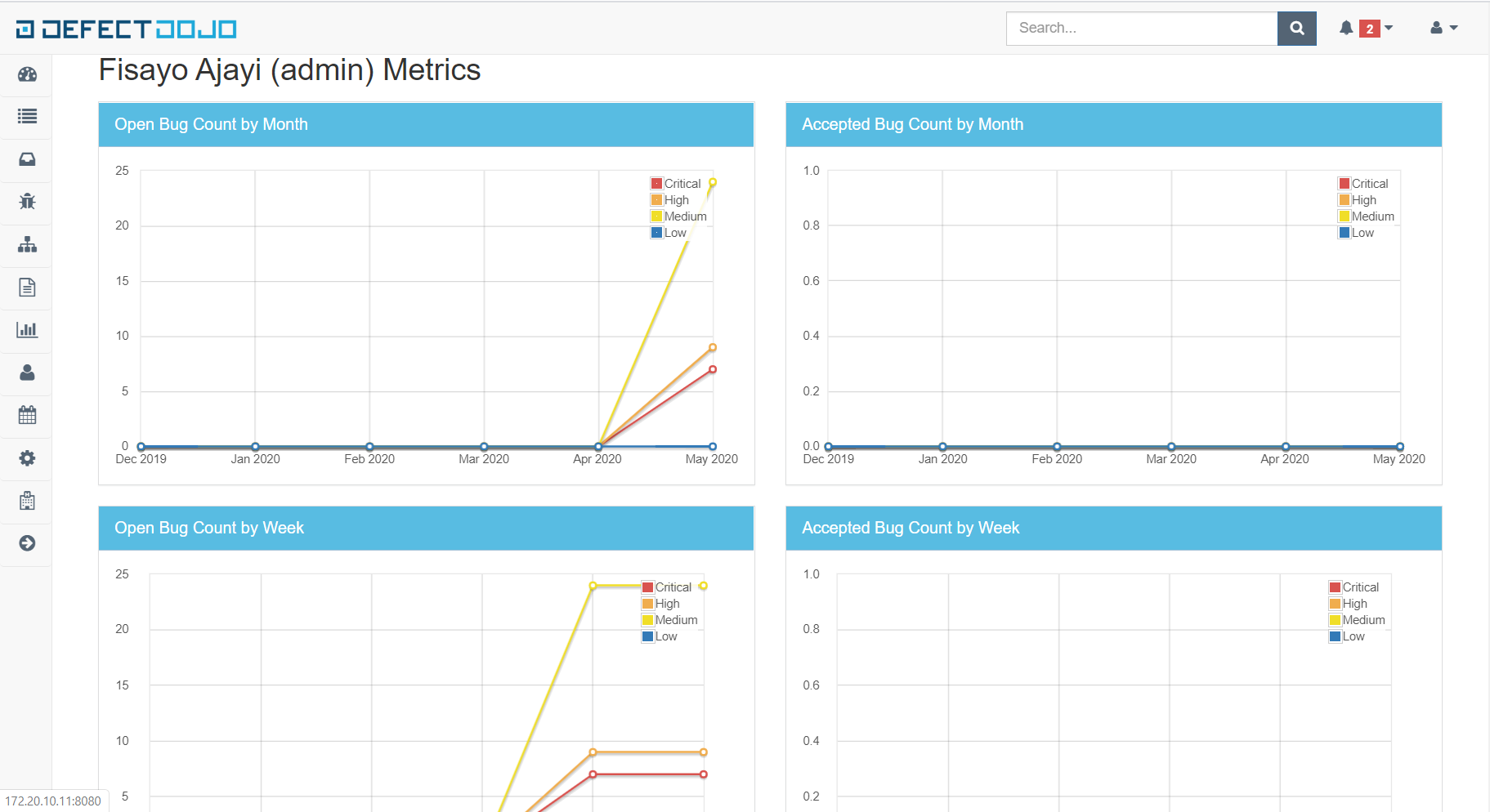Open the Metrics bar chart icon in sidebar
Screen dimensions: 1490x812
point(27,330)
